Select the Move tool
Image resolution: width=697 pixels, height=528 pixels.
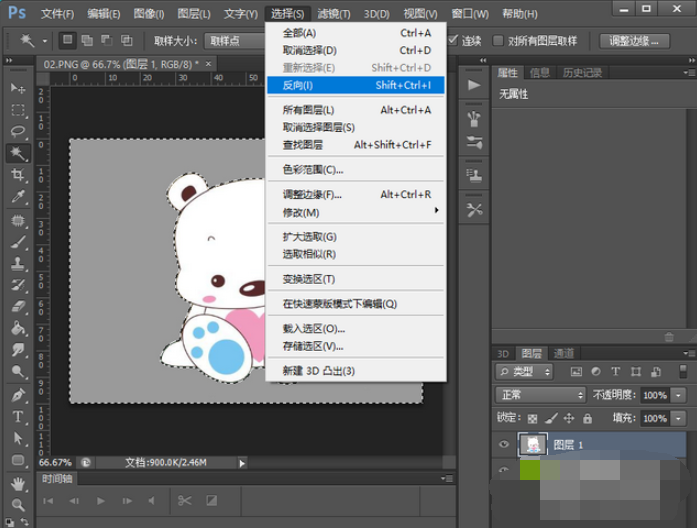18,88
